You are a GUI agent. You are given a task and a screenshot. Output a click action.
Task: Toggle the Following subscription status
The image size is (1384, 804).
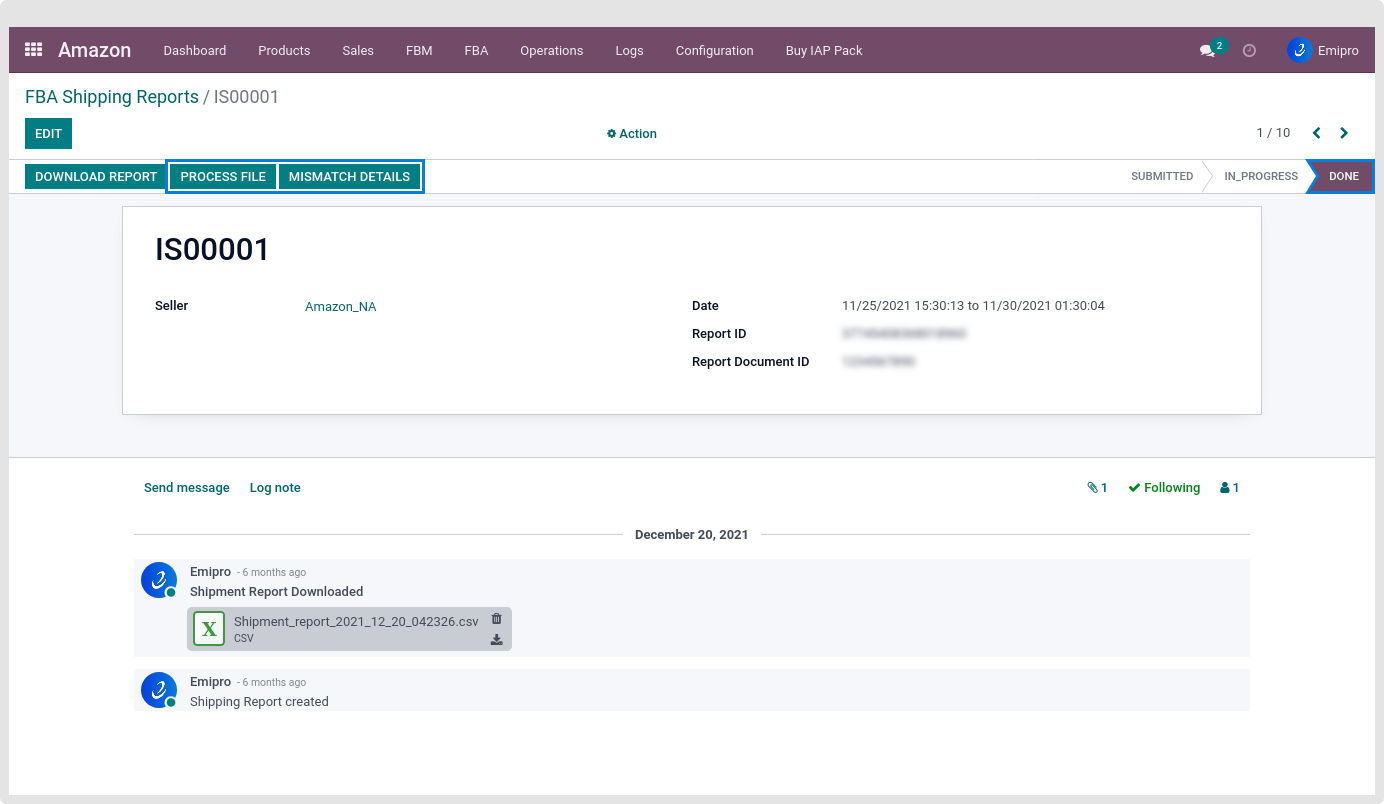tap(1164, 488)
